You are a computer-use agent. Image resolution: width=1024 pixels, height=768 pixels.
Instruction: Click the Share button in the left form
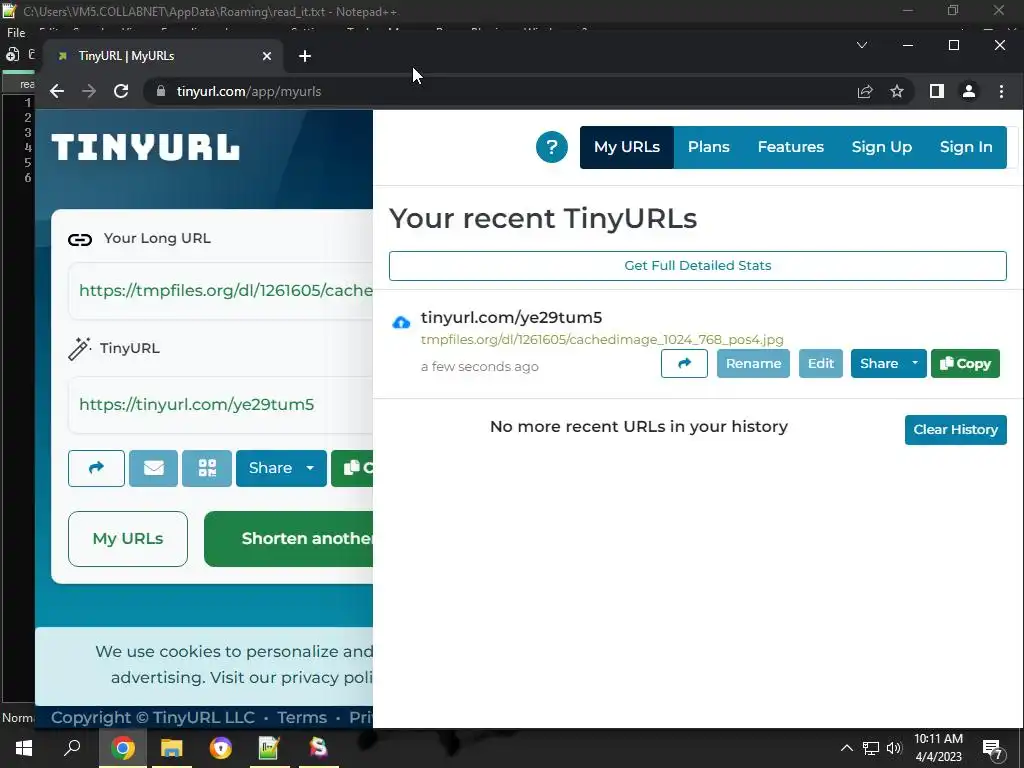pyautogui.click(x=270, y=468)
